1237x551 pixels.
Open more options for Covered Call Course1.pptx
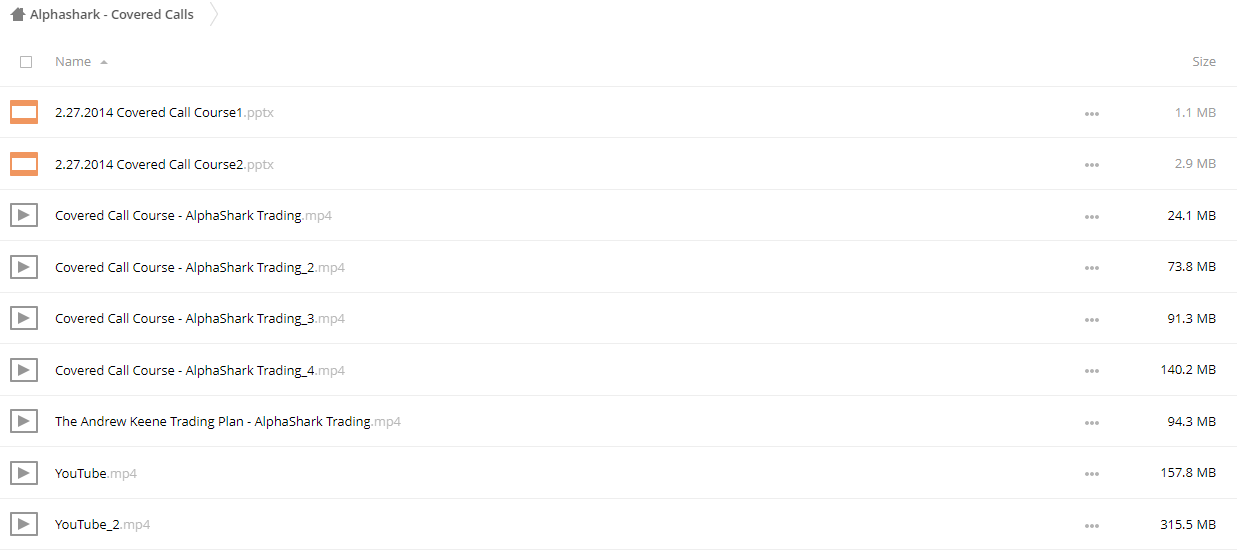tap(1091, 114)
